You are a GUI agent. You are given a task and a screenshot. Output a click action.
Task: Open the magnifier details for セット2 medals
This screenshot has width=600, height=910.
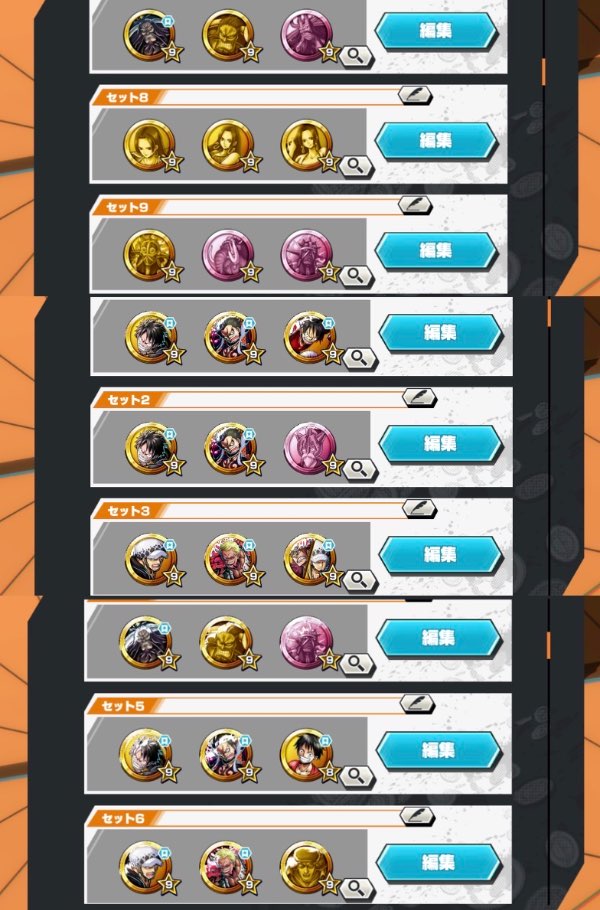point(360,469)
